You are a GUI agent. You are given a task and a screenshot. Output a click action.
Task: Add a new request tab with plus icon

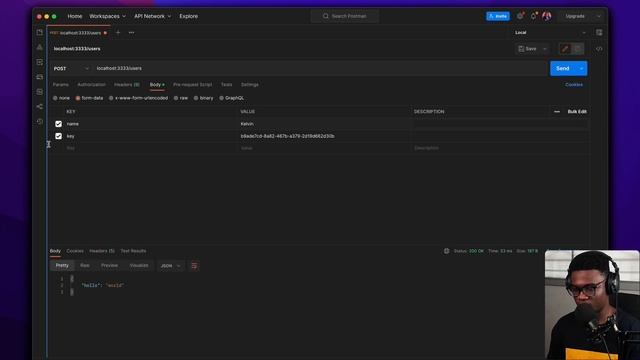(118, 33)
